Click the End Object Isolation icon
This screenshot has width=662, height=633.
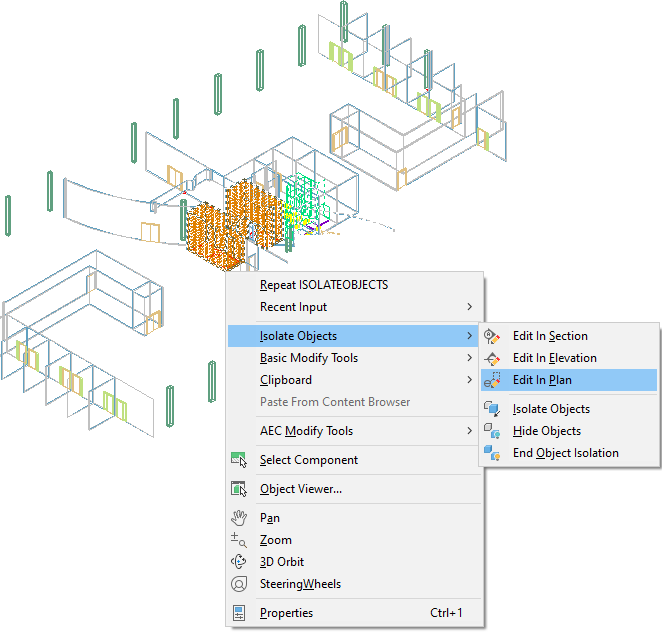coord(492,453)
